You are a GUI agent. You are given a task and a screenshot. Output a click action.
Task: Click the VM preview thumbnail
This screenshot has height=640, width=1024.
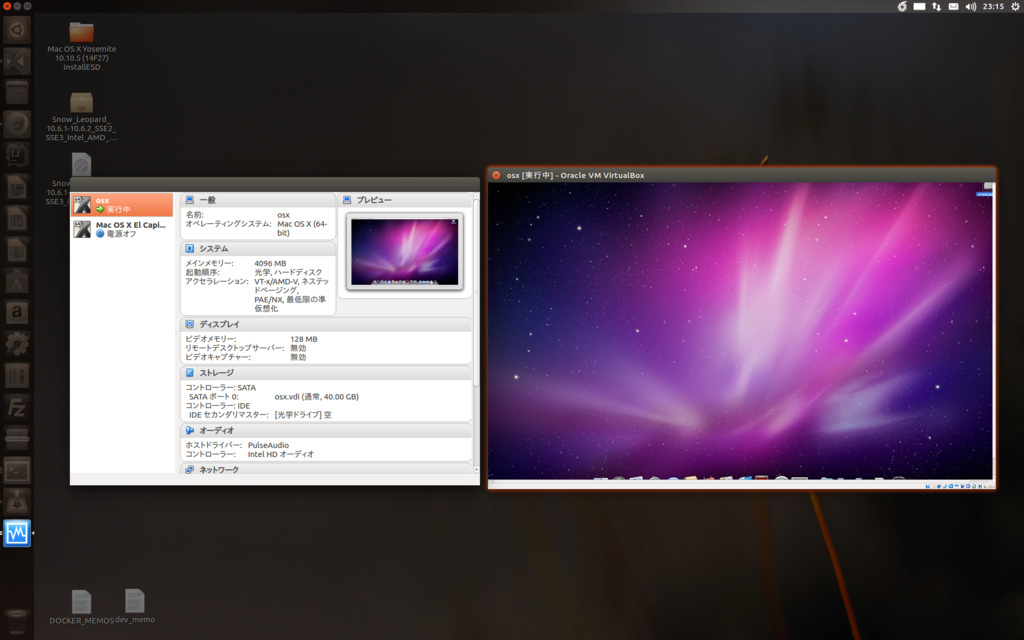point(405,251)
